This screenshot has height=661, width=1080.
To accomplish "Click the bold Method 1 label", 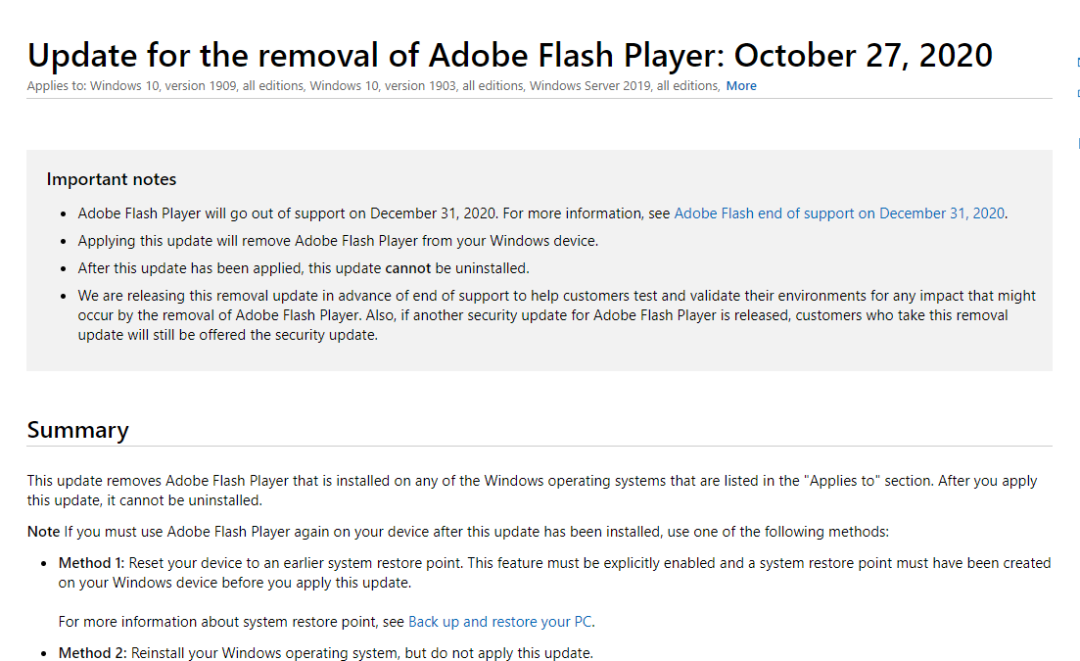I will (91, 563).
